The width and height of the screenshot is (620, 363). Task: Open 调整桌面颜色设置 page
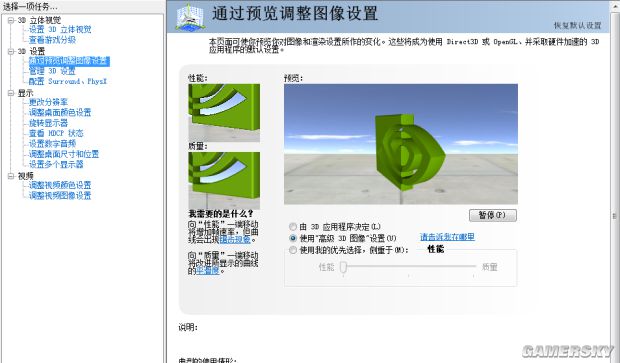click(60, 112)
